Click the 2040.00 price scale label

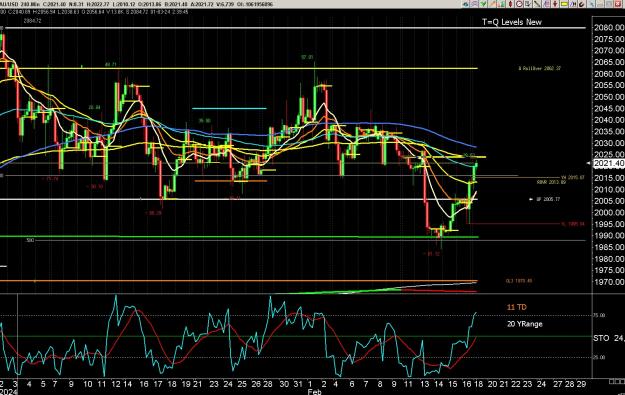[609, 120]
